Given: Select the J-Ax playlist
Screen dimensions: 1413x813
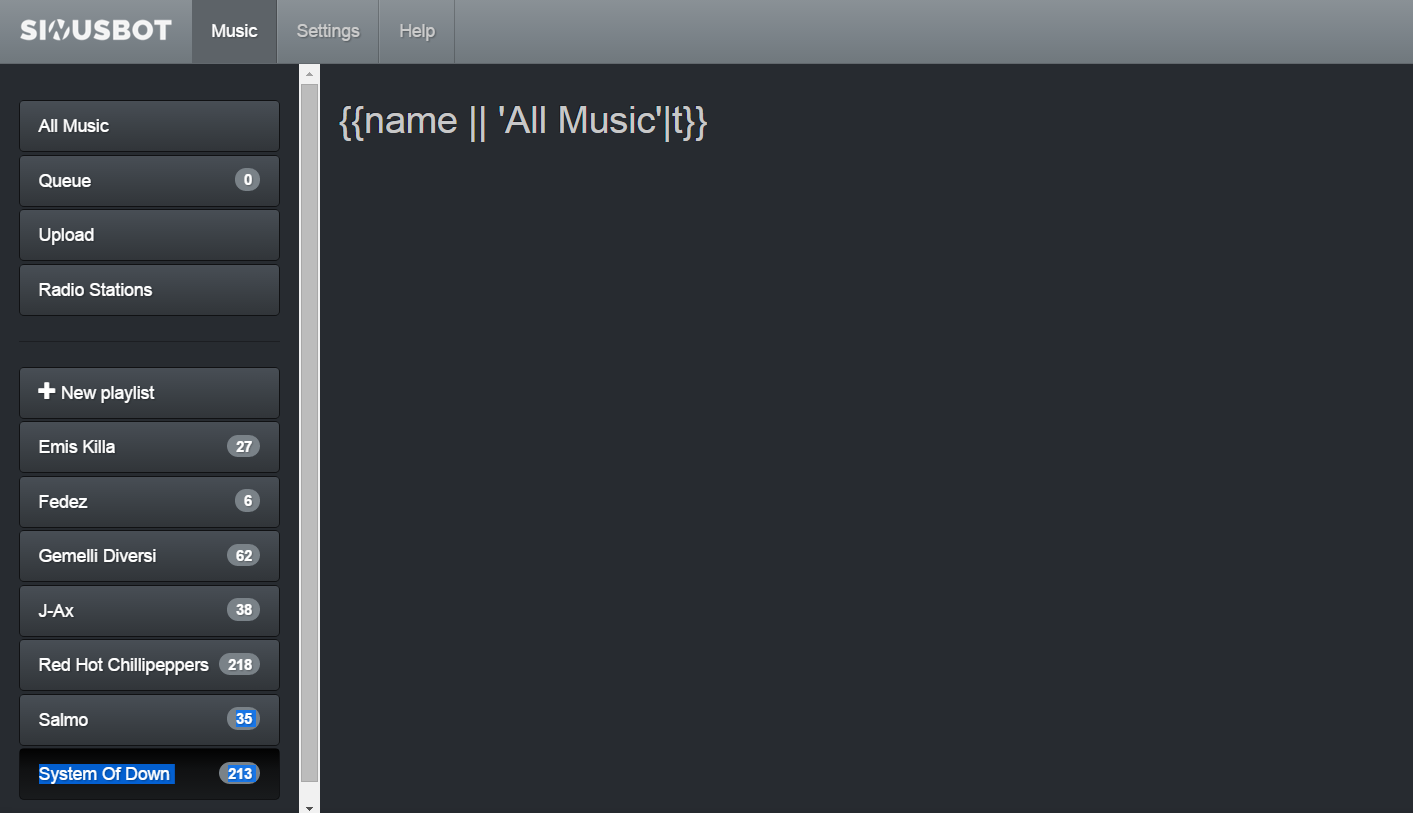Looking at the screenshot, I should pyautogui.click(x=149, y=611).
